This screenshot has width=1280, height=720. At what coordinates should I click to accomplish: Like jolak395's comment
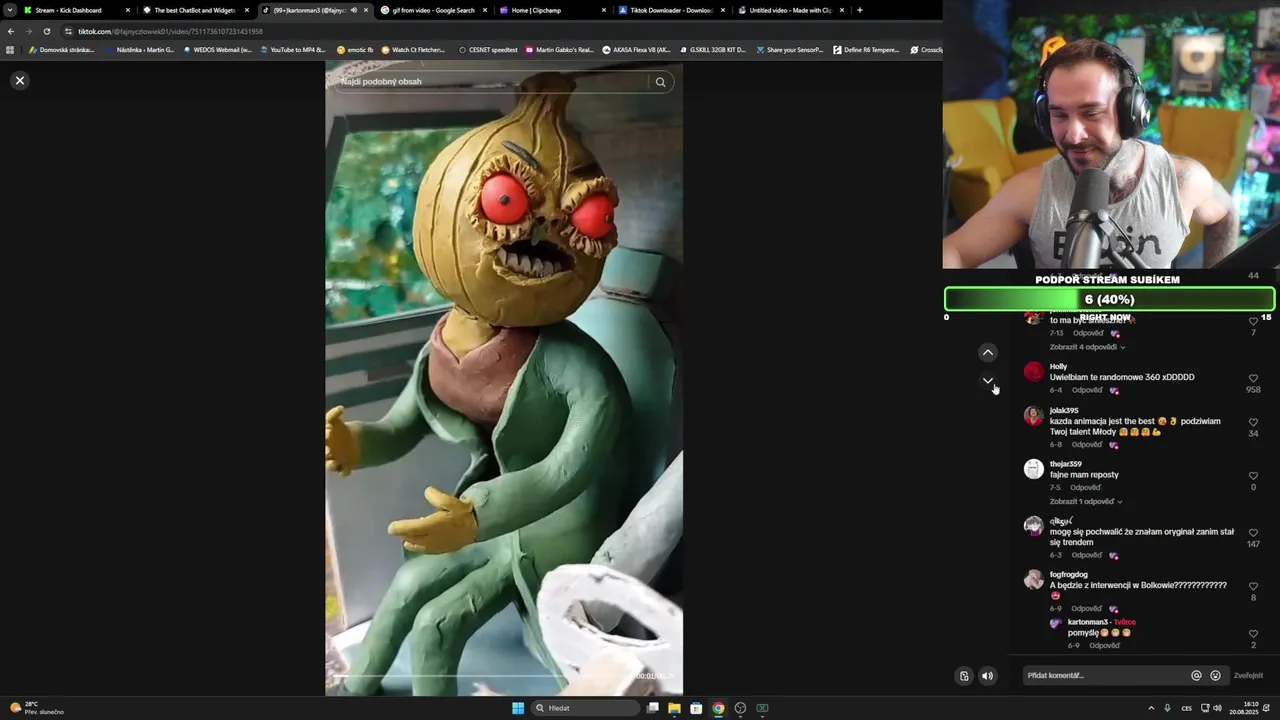click(1253, 422)
